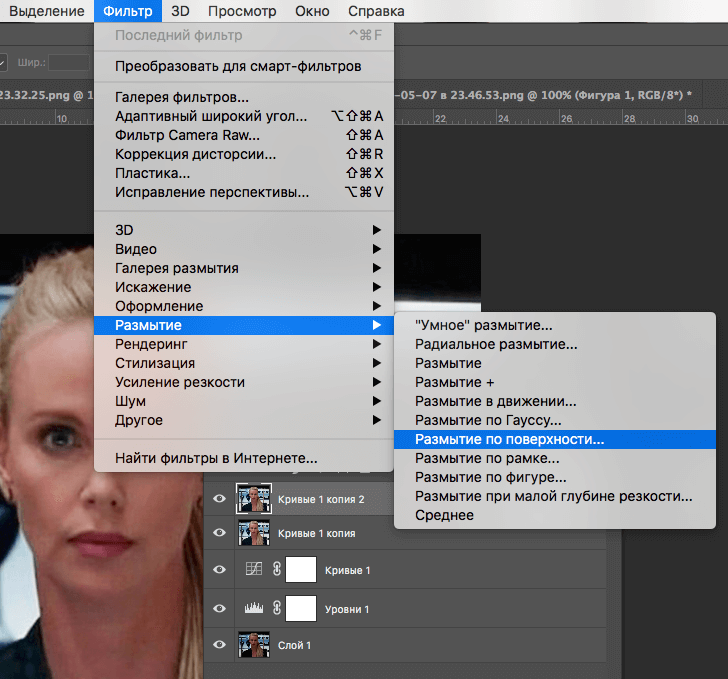
Task: Choose Радиальное размытие
Action: pyautogui.click(x=555, y=345)
